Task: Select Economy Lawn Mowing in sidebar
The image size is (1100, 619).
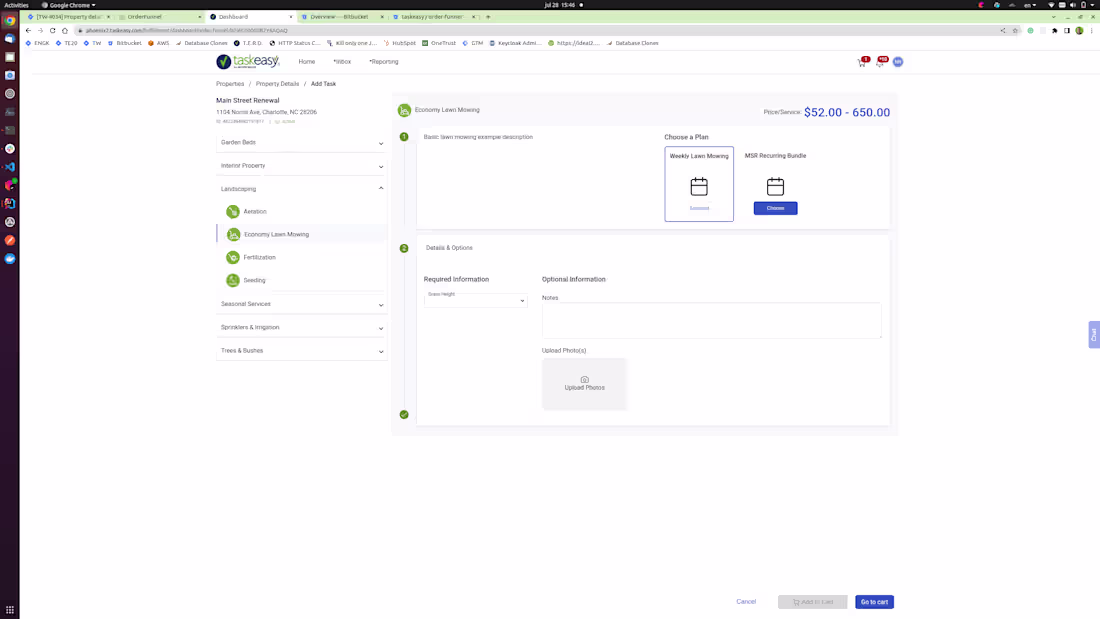Action: coord(302,234)
